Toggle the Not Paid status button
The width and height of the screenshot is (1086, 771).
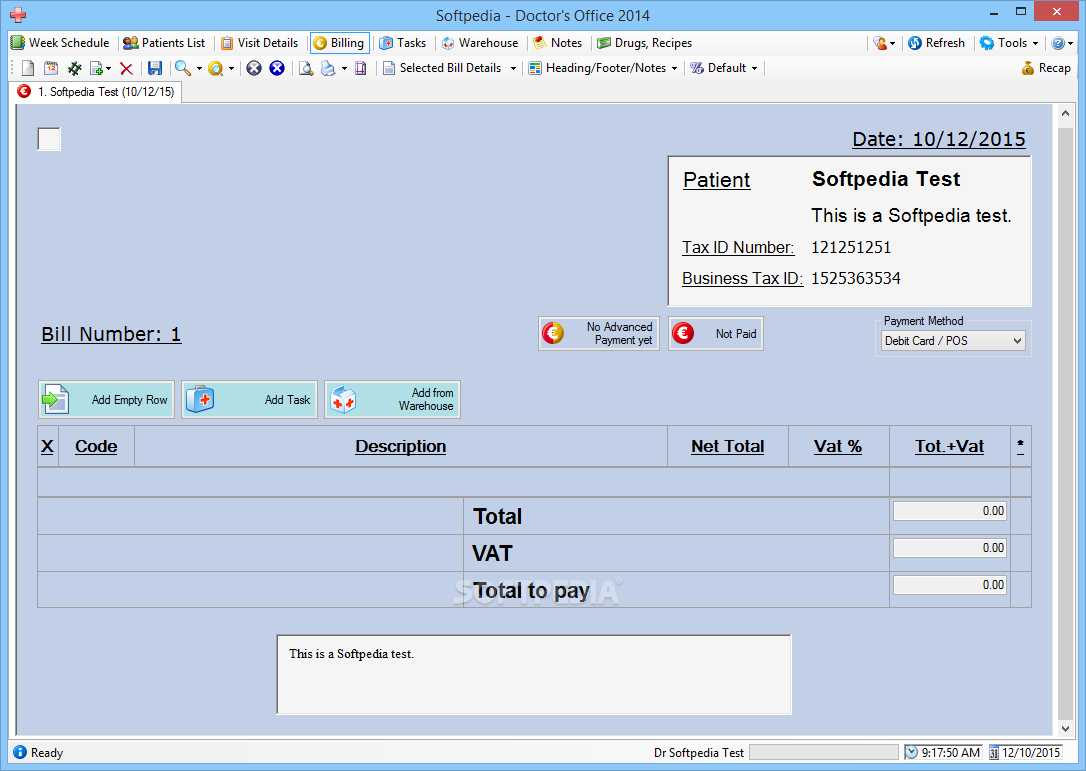715,334
